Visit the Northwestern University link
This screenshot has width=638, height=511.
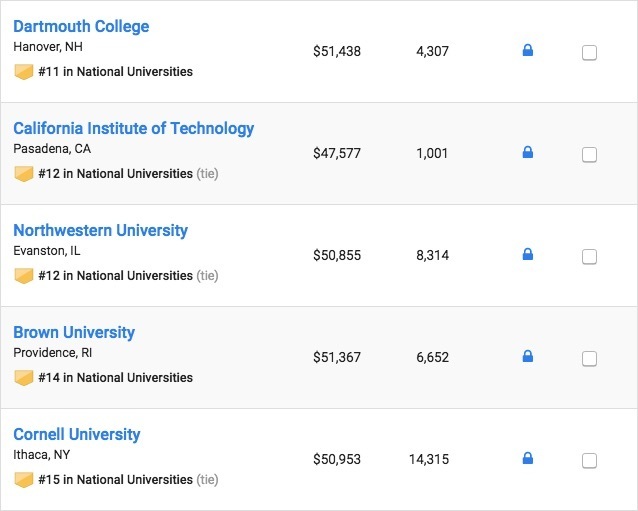click(x=100, y=230)
